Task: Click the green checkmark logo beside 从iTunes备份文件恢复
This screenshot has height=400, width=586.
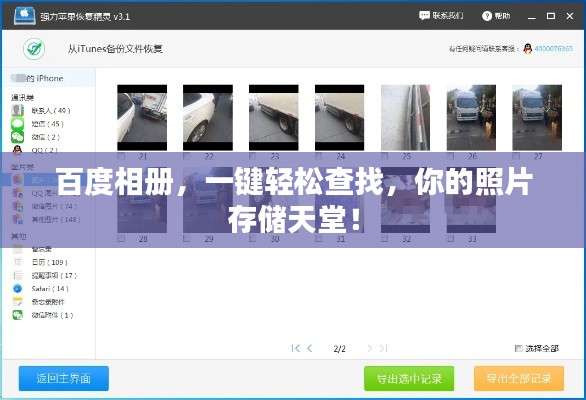Action: click(x=34, y=49)
